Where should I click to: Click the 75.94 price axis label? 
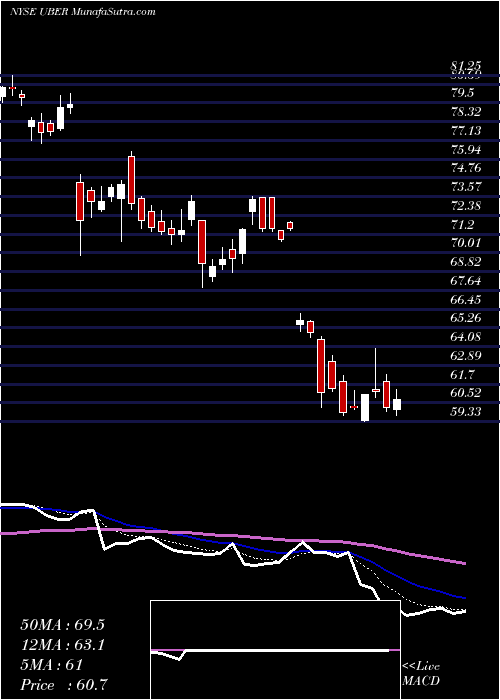tap(466, 150)
